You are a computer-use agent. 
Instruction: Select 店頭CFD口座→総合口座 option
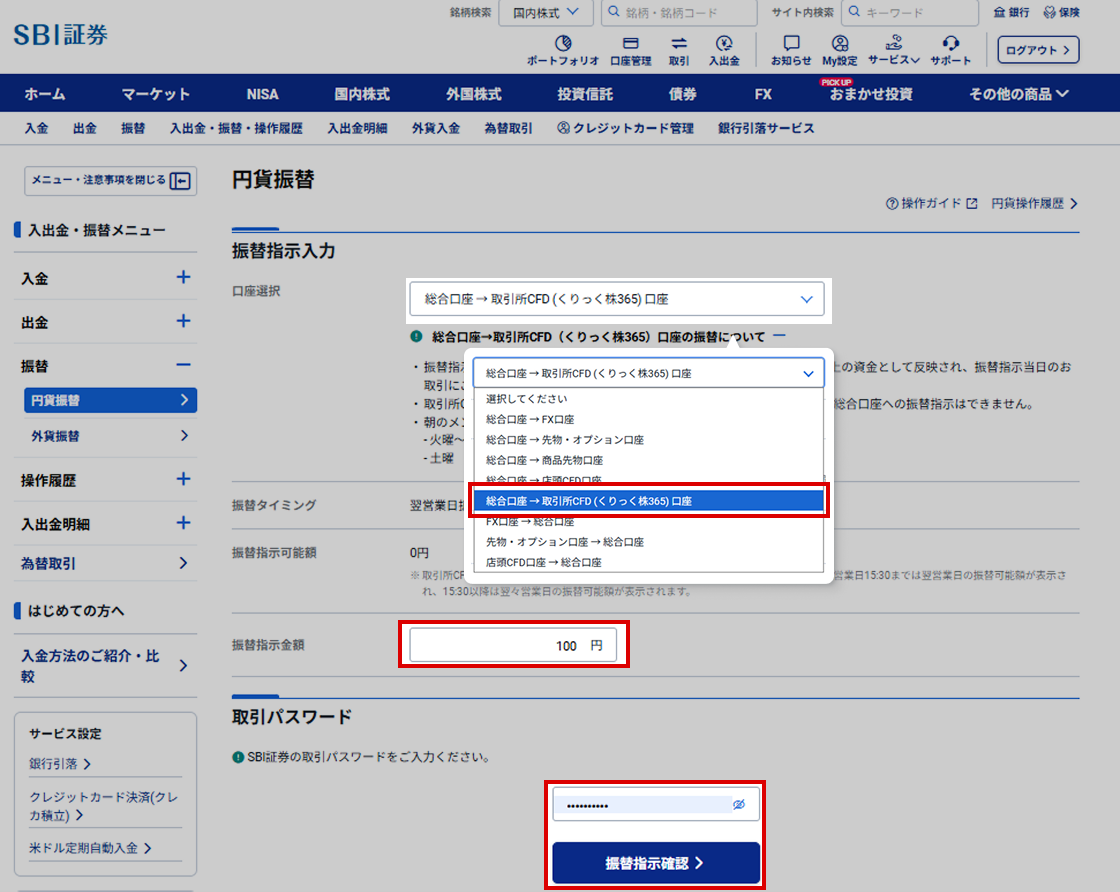click(x=649, y=562)
